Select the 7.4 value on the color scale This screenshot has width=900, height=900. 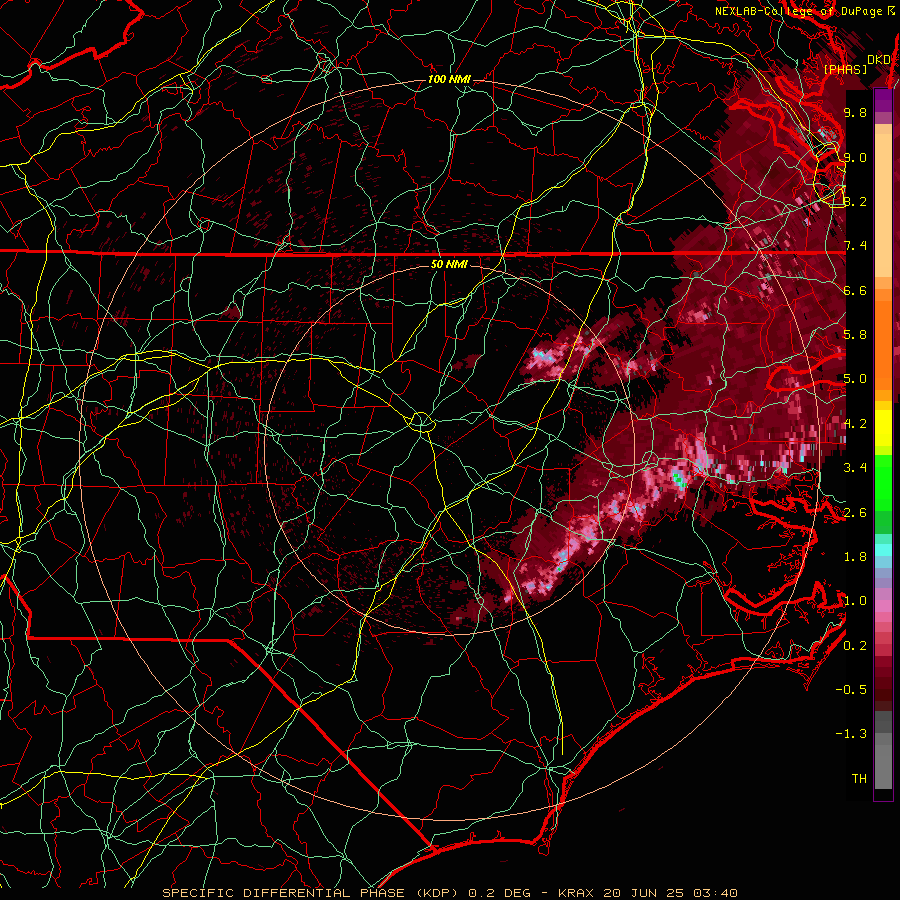(855, 246)
